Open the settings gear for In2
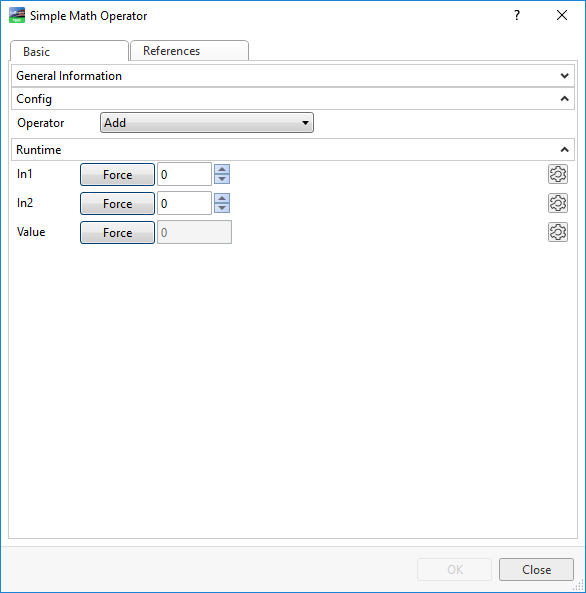Screen dimensions: 586x593 tap(558, 203)
